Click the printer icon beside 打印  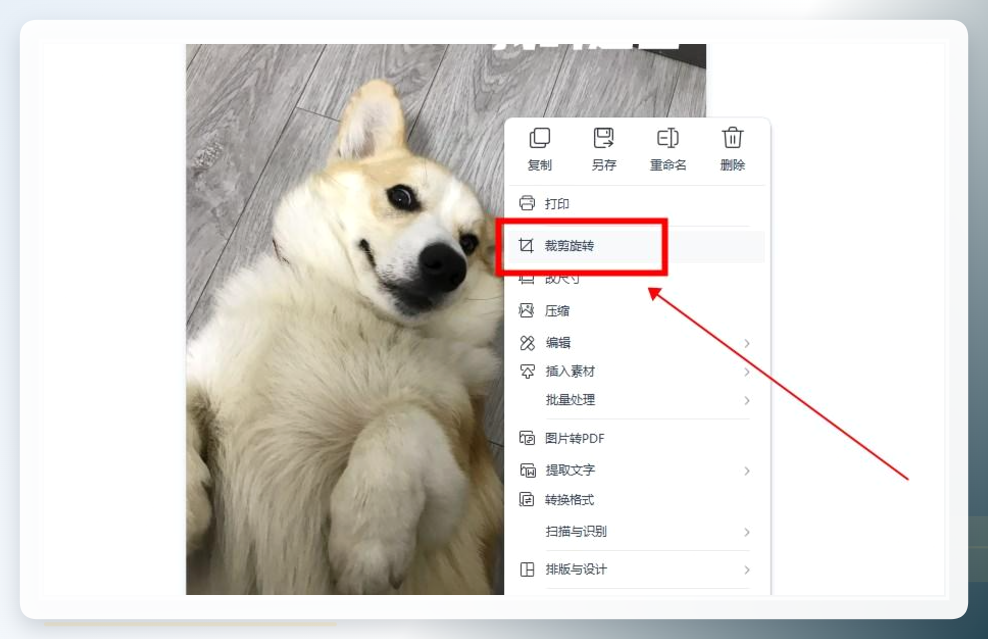pyautogui.click(x=527, y=203)
